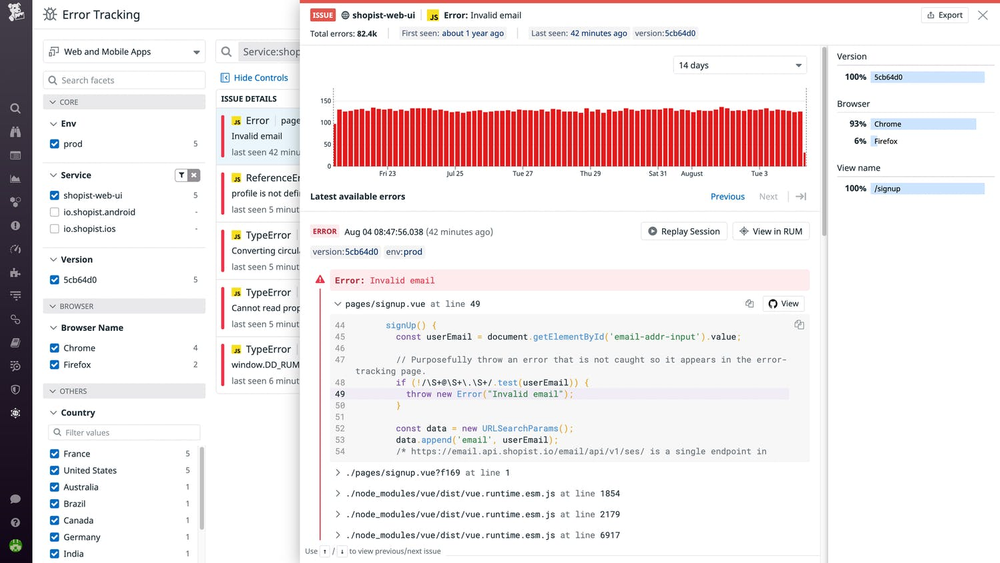The image size is (1000, 563).
Task: Open the help question mark icon in sidebar
Action: (15, 522)
